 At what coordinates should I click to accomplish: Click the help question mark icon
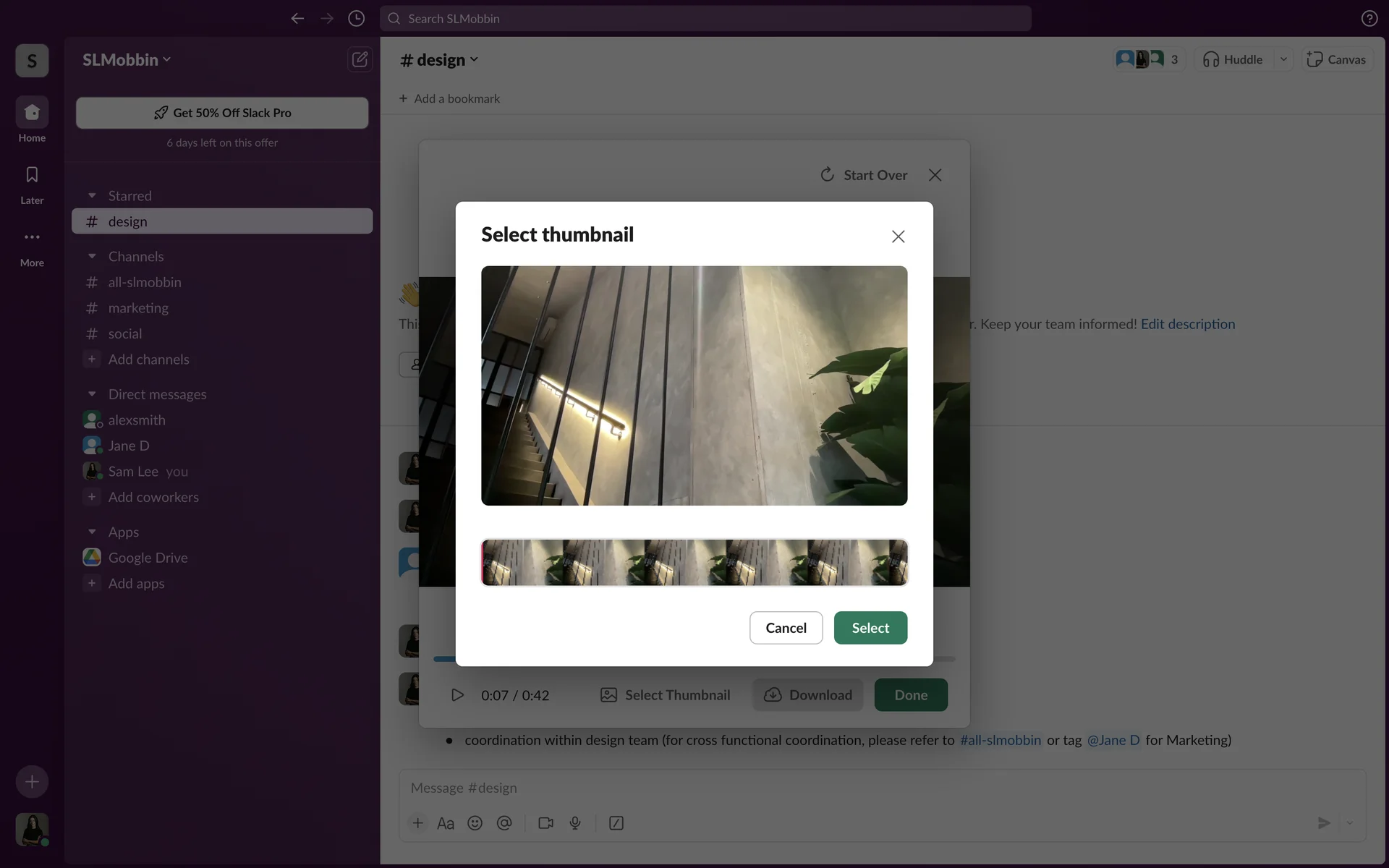pos(1369,18)
